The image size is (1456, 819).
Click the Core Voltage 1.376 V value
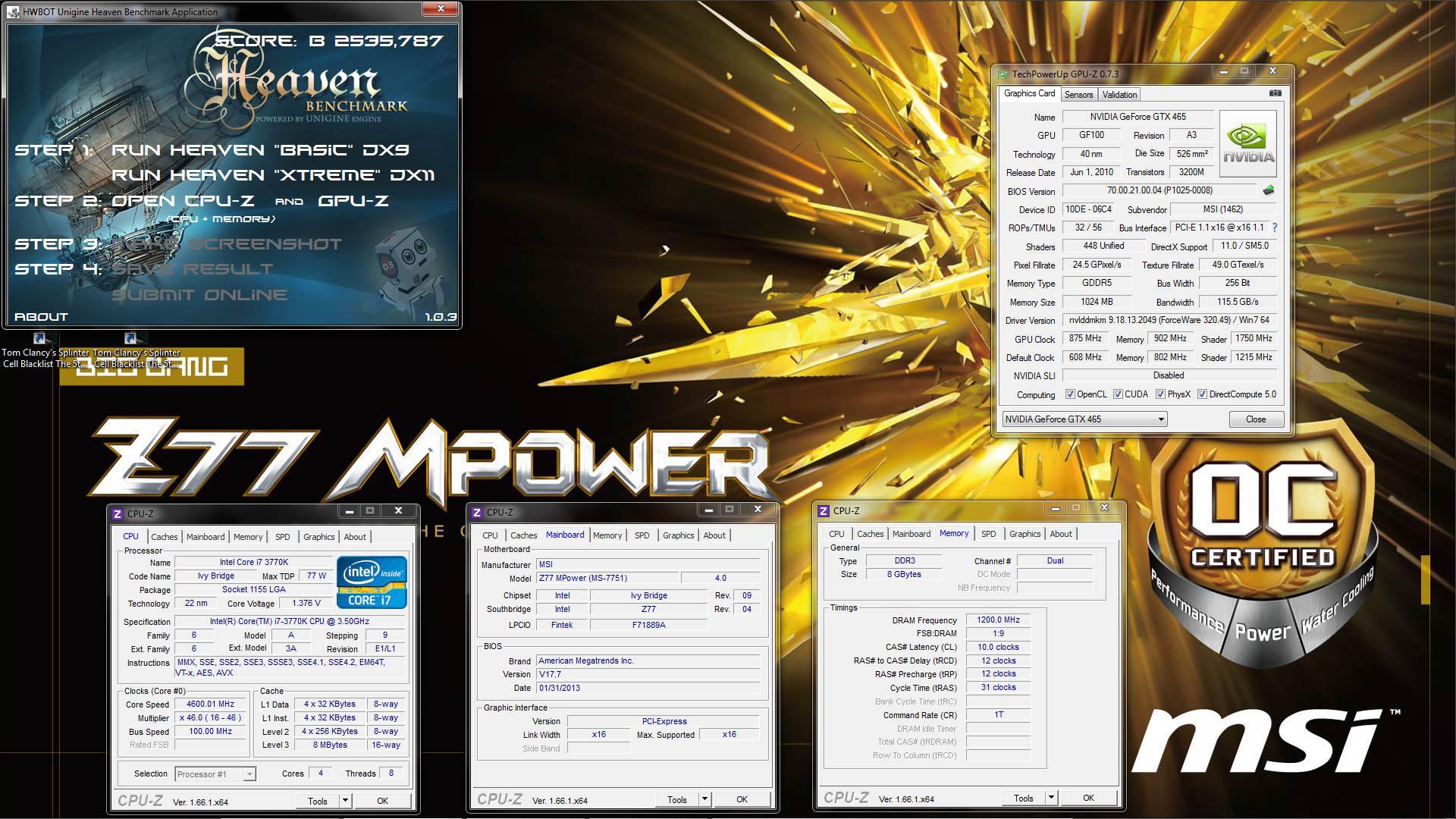coord(306,604)
